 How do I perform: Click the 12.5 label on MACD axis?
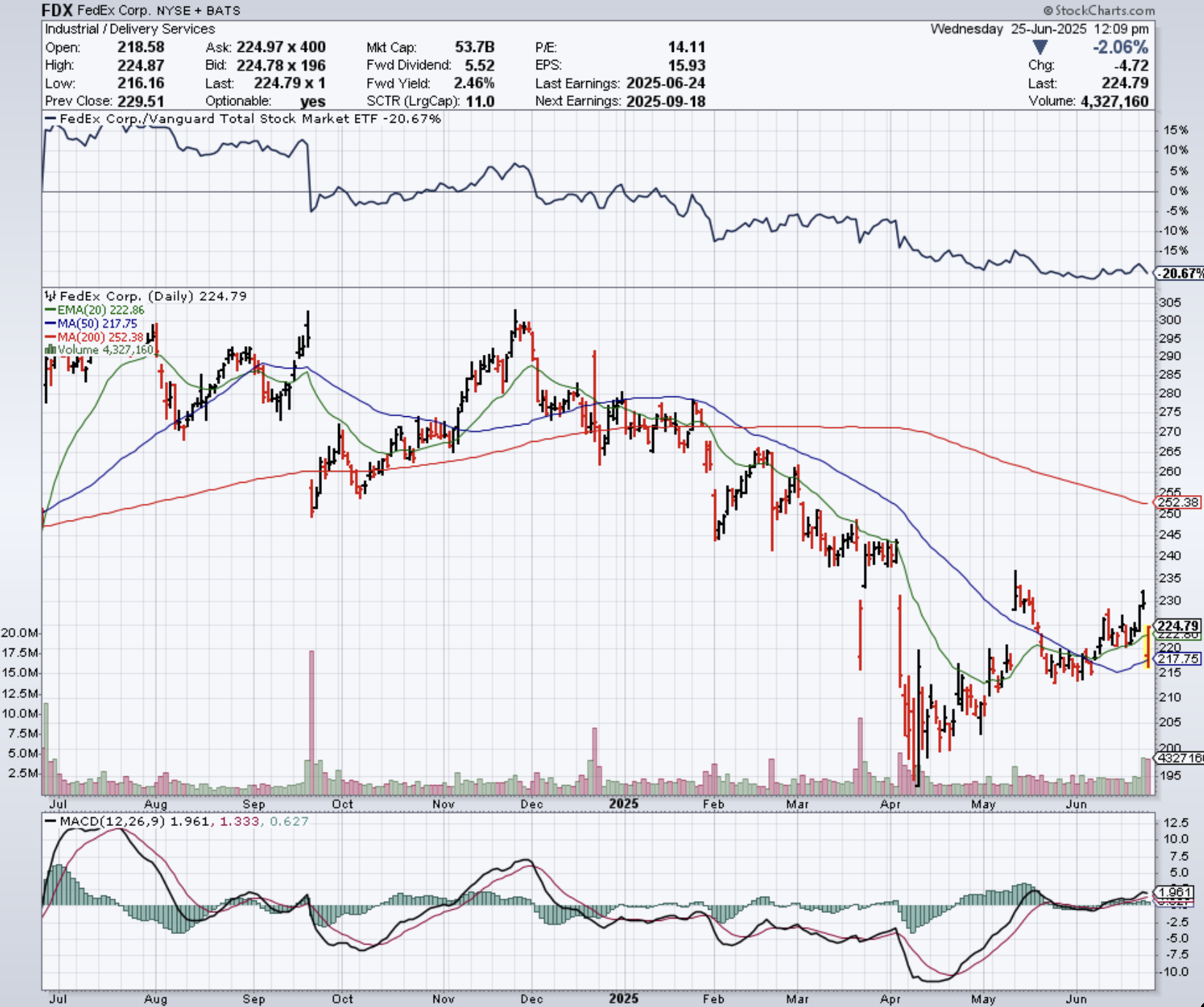pos(1176,822)
